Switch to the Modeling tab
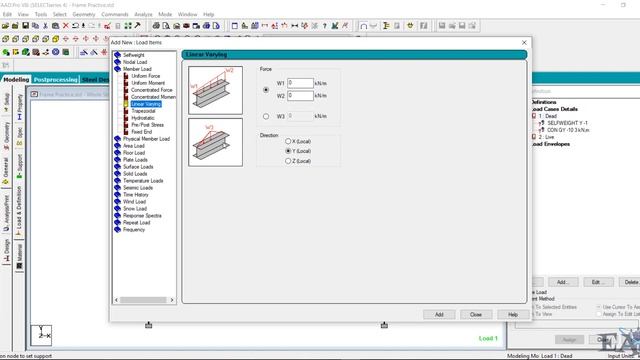The width and height of the screenshot is (640, 360). click(x=16, y=80)
